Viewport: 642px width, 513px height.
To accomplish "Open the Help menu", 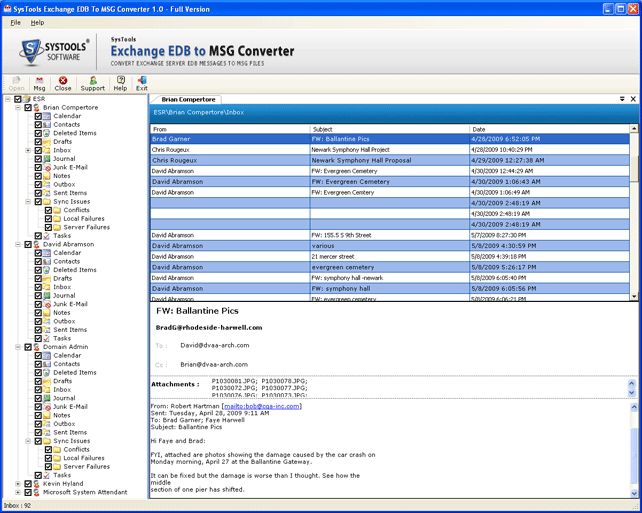I will coord(37,23).
